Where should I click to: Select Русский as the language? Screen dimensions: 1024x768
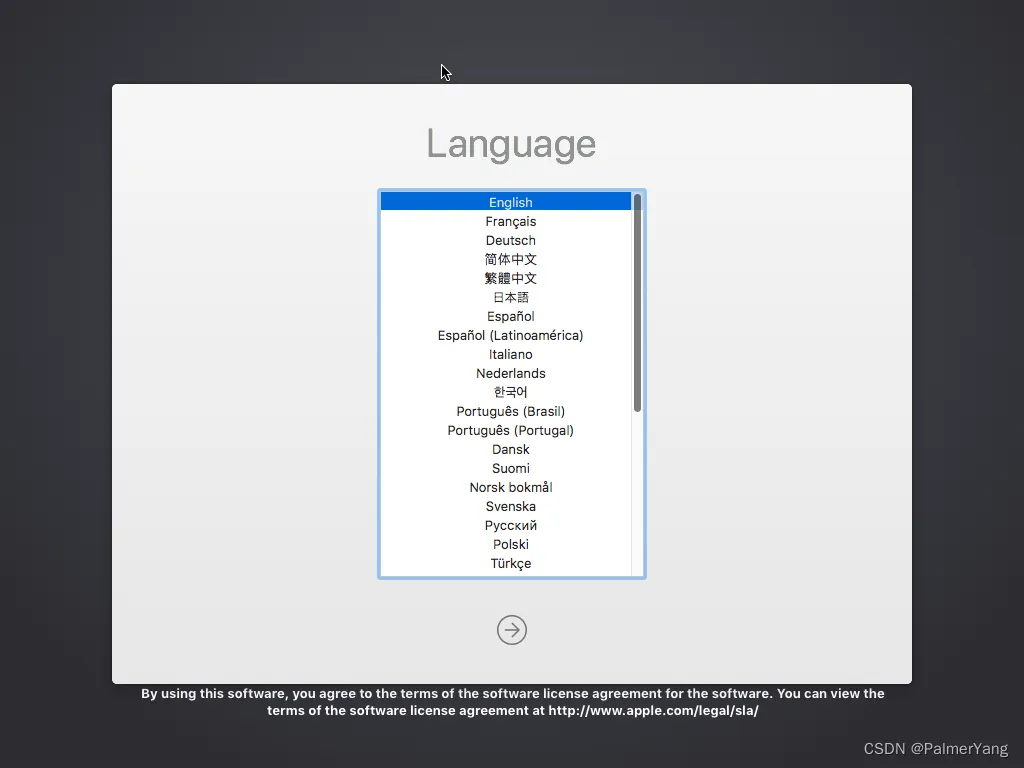(510, 526)
